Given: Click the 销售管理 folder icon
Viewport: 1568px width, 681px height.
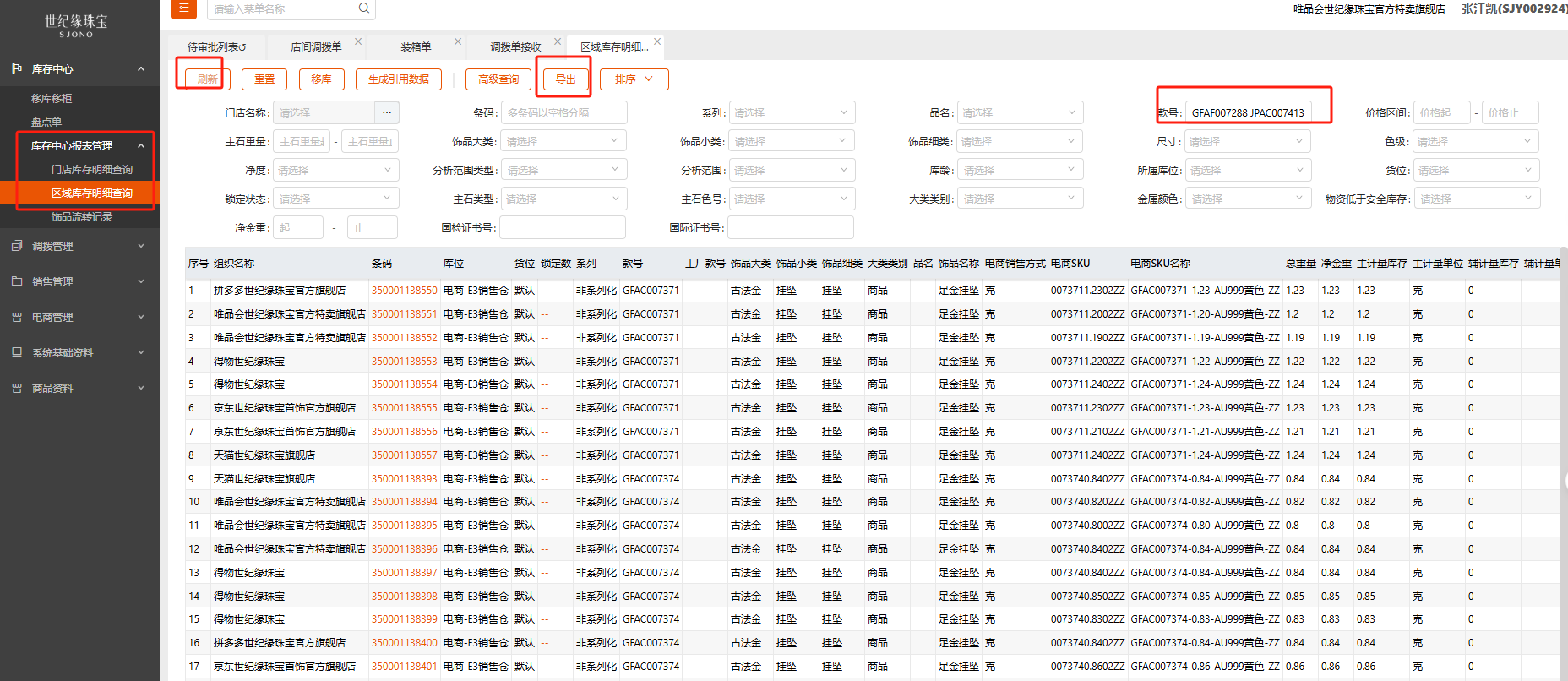Looking at the screenshot, I should click(x=17, y=281).
